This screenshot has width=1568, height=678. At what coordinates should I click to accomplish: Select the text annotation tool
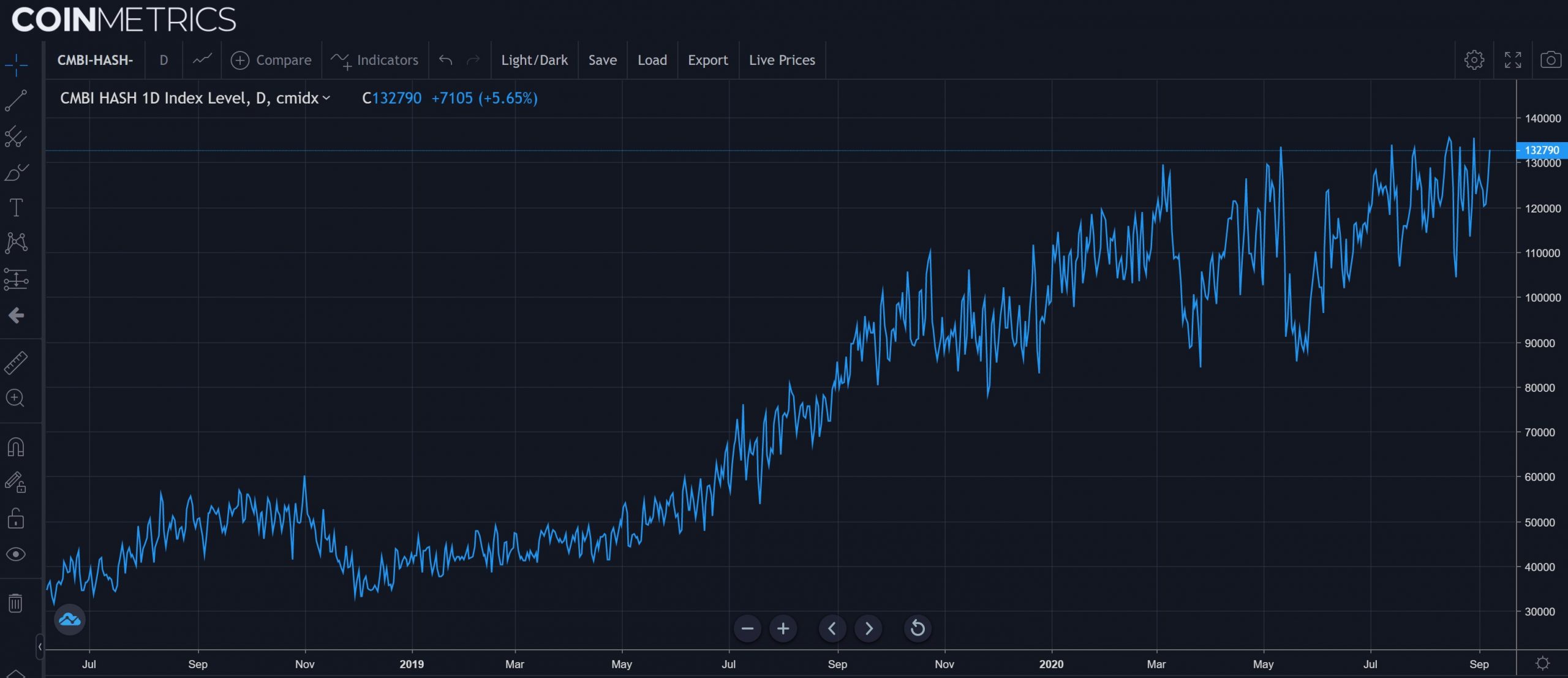click(x=16, y=208)
